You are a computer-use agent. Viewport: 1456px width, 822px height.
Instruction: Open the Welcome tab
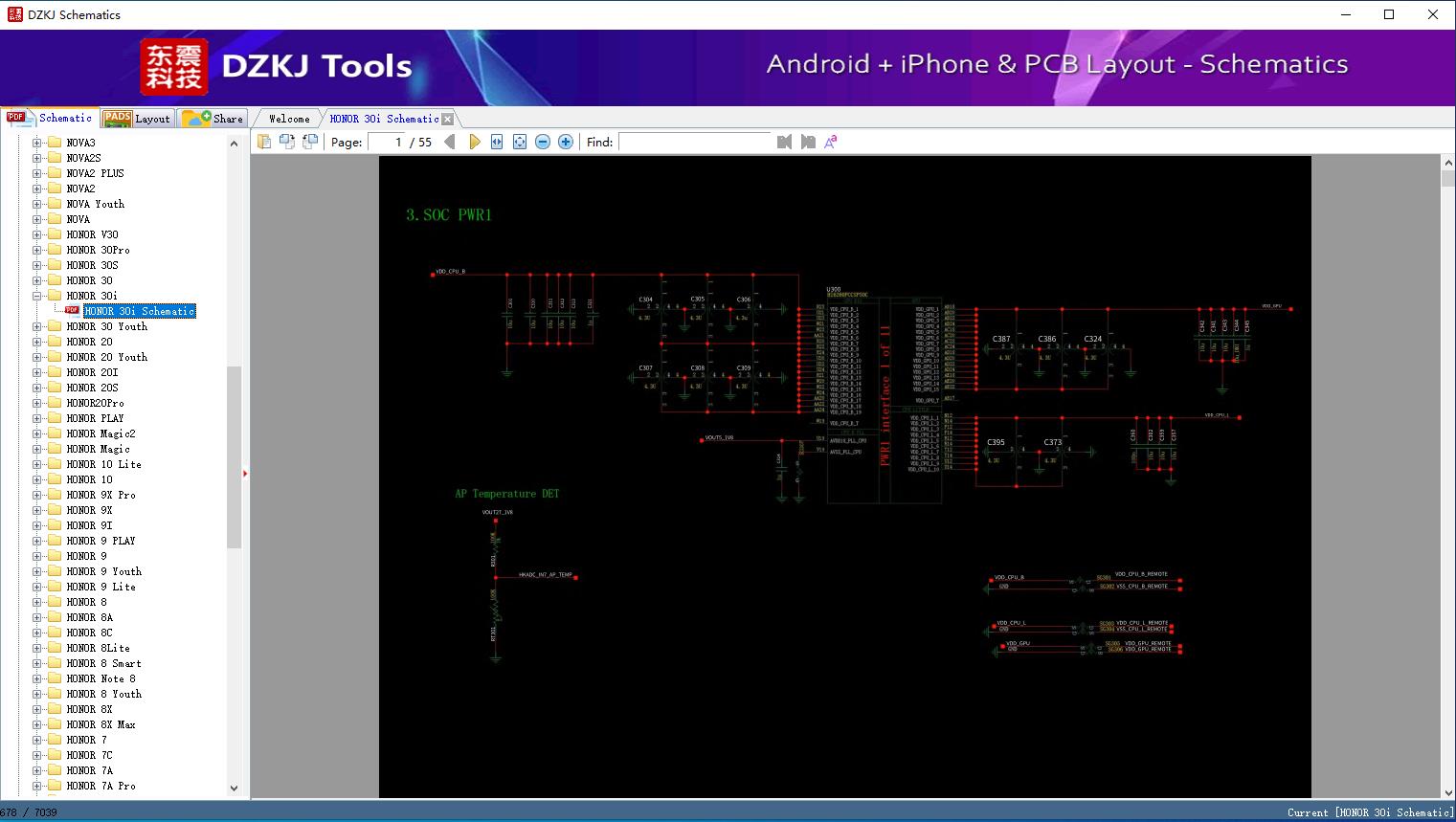click(288, 119)
